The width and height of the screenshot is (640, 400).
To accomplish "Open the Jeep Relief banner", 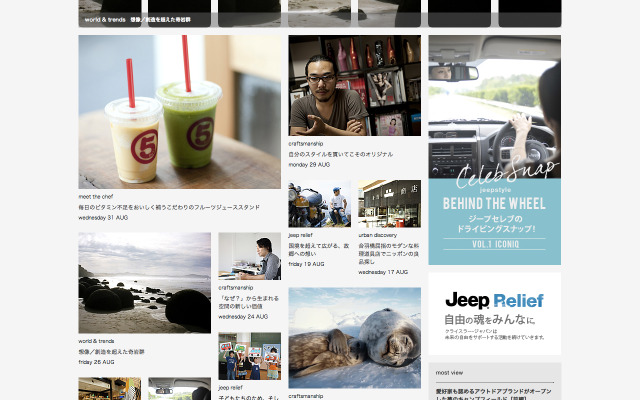I will (495, 314).
